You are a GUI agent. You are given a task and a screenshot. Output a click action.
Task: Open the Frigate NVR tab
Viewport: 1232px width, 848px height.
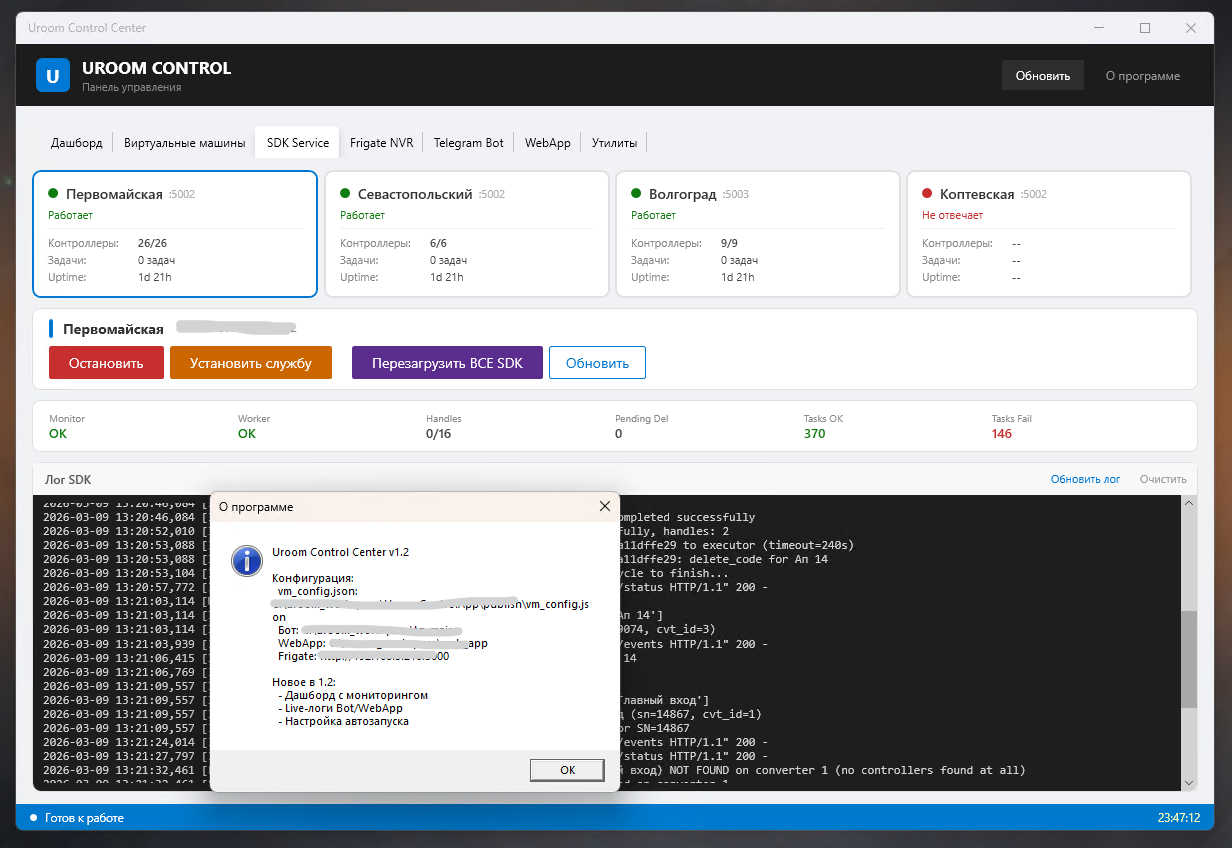tap(381, 143)
